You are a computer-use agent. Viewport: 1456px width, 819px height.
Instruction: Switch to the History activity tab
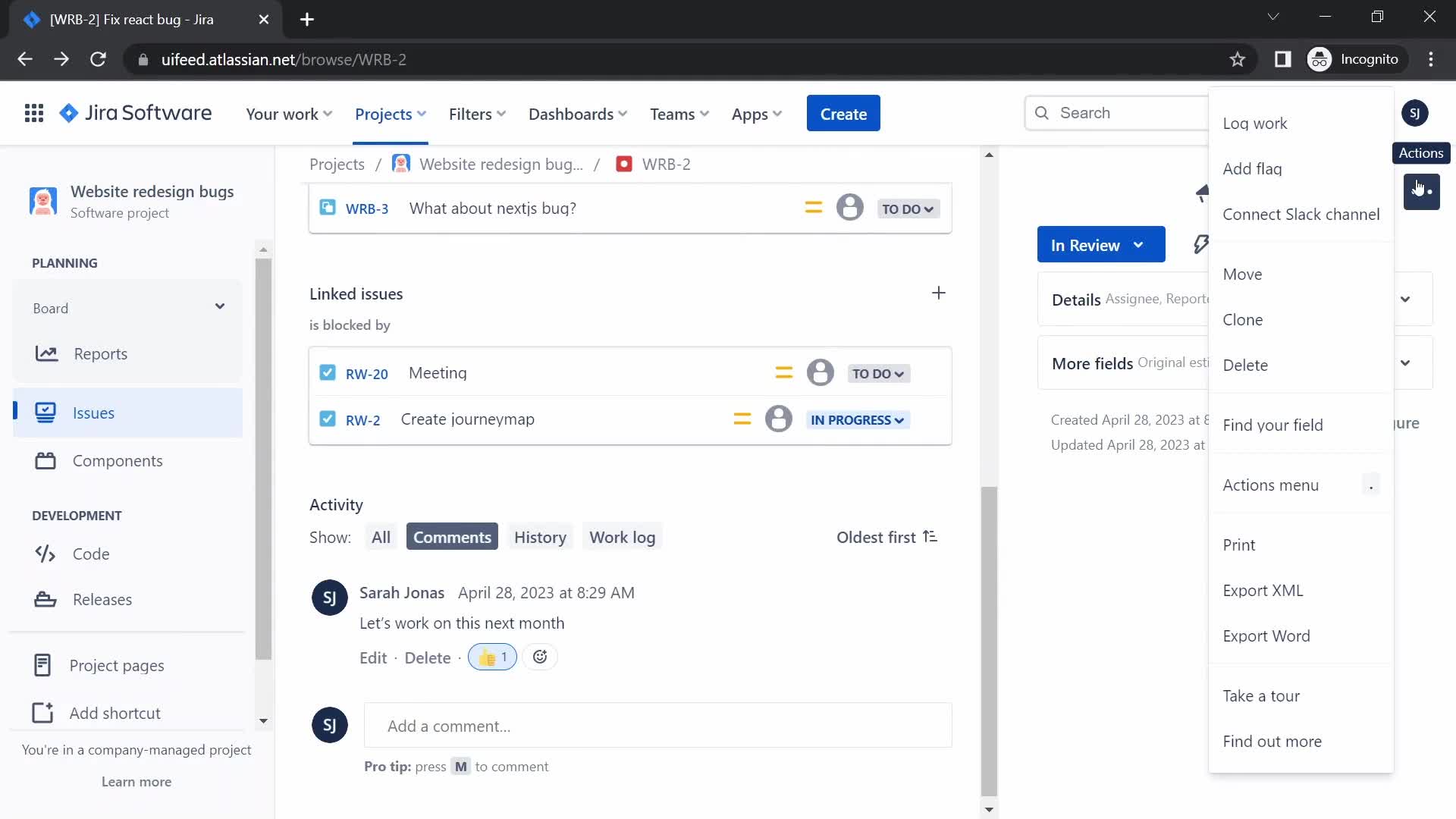point(540,537)
